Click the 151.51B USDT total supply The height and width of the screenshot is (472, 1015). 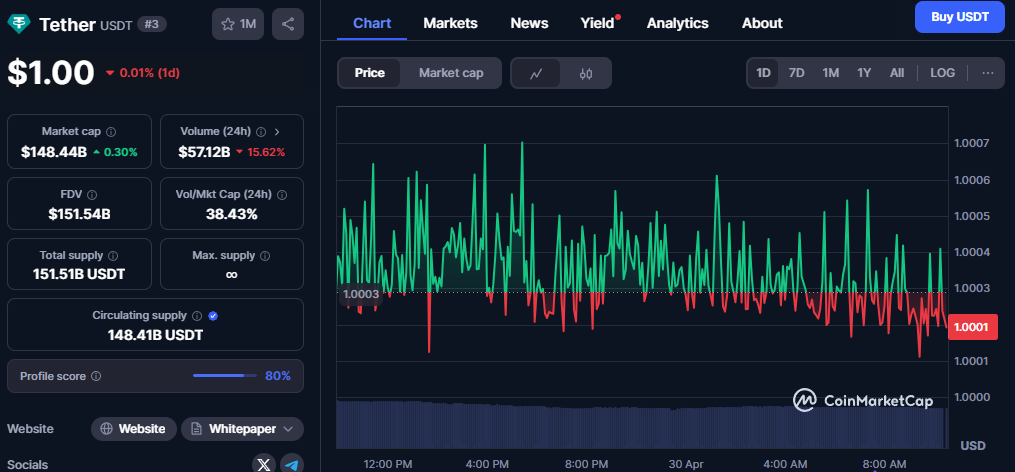point(79,275)
